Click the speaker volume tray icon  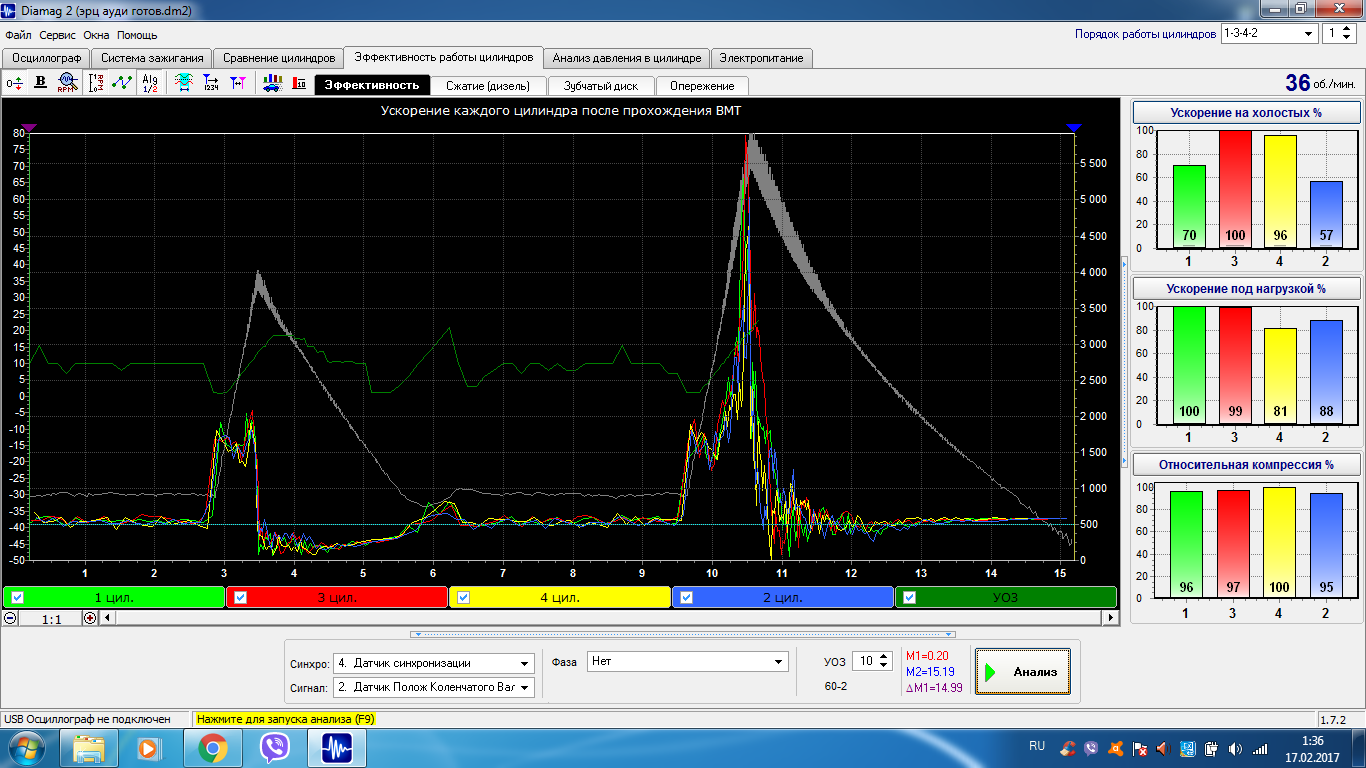(1235, 748)
